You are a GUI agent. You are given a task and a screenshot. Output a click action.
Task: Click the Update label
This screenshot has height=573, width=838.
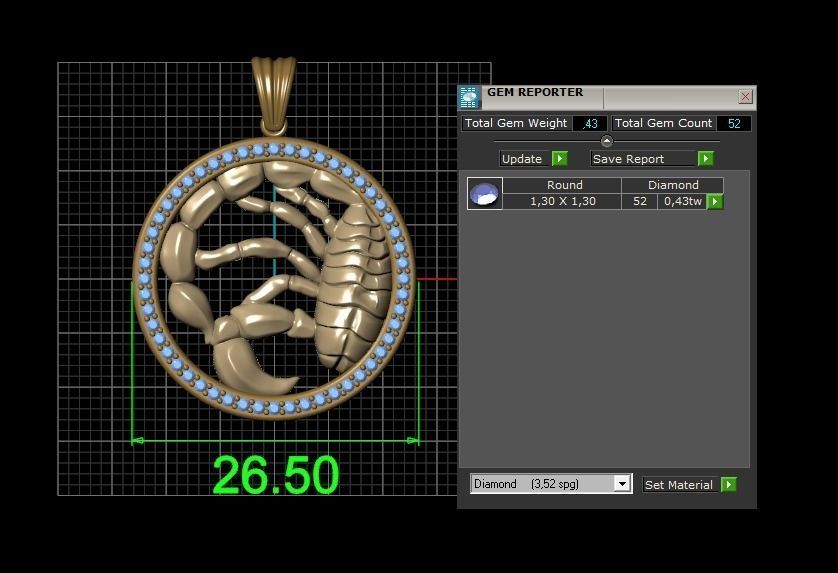point(522,159)
